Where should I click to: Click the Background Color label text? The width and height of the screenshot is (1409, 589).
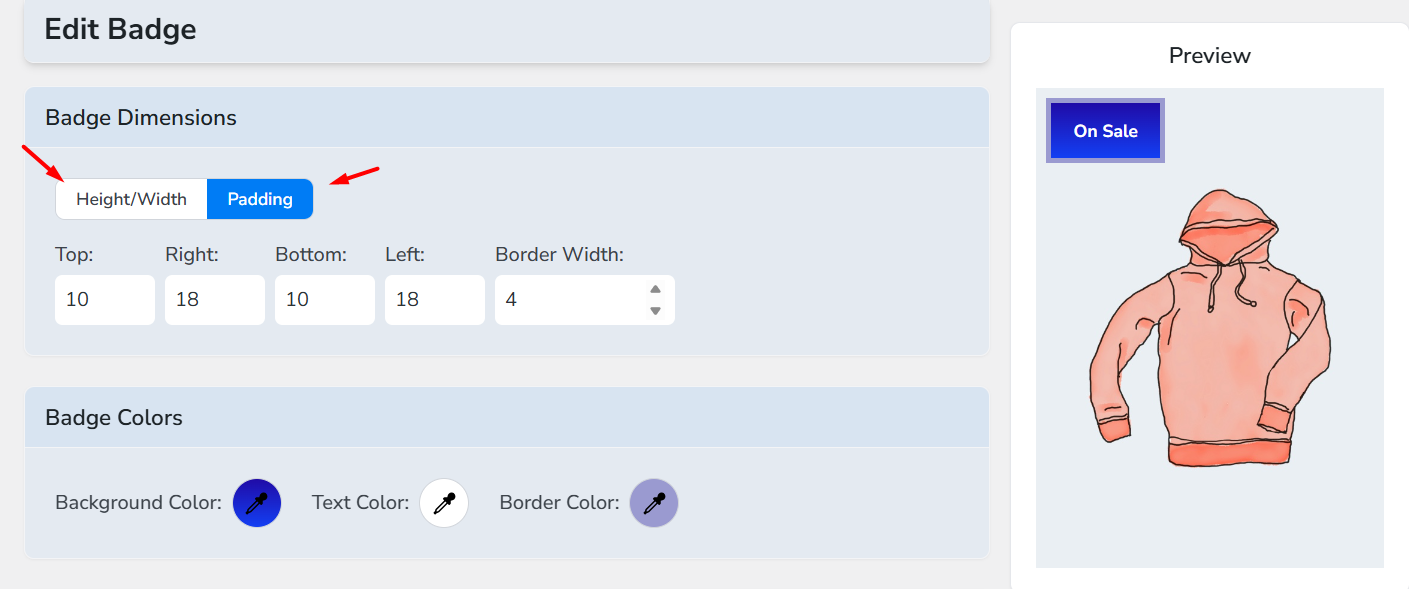coord(138,503)
